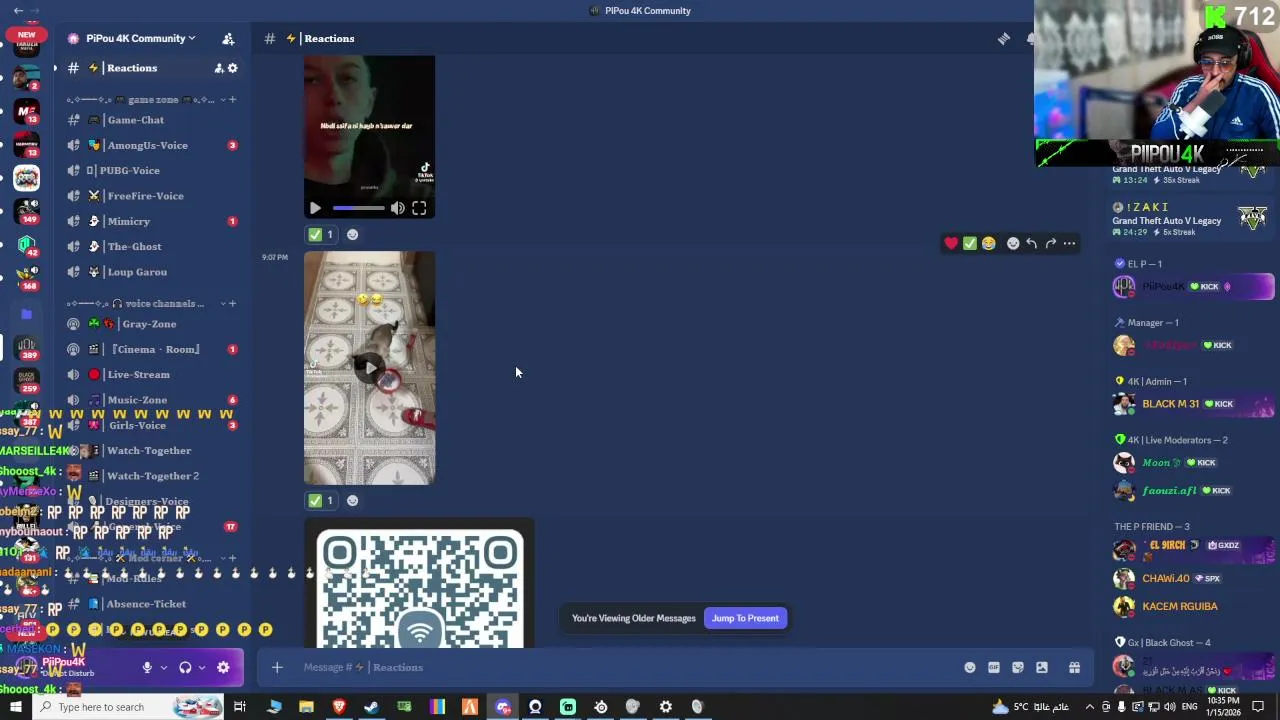The width and height of the screenshot is (1280, 720).
Task: Join Music-Zone voice channel
Action: 152,400
